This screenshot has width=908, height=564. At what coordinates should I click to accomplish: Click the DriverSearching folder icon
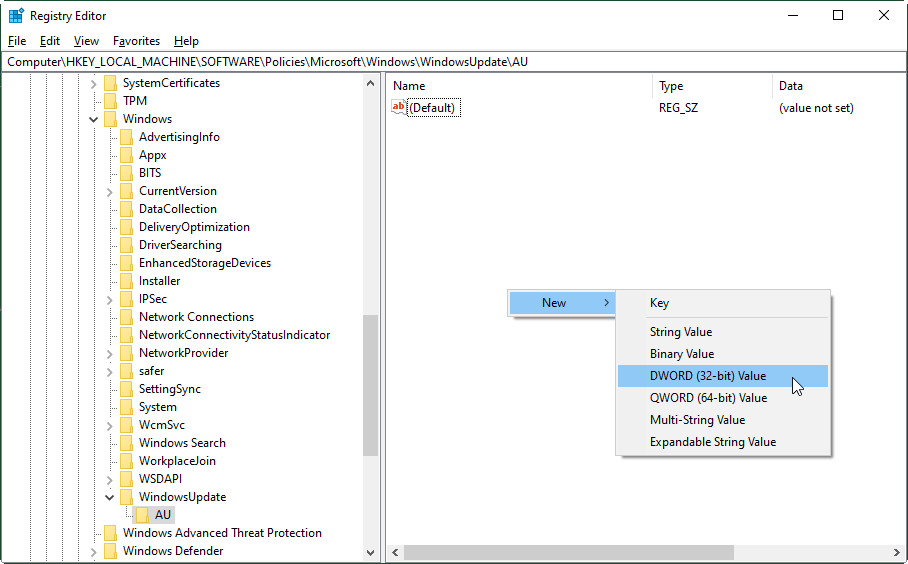(x=126, y=245)
